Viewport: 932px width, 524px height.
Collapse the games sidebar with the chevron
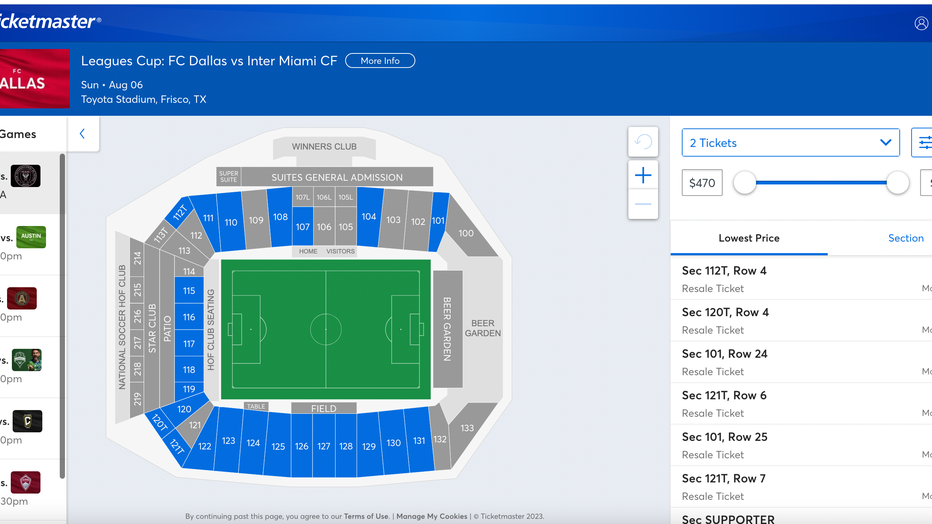coord(83,134)
